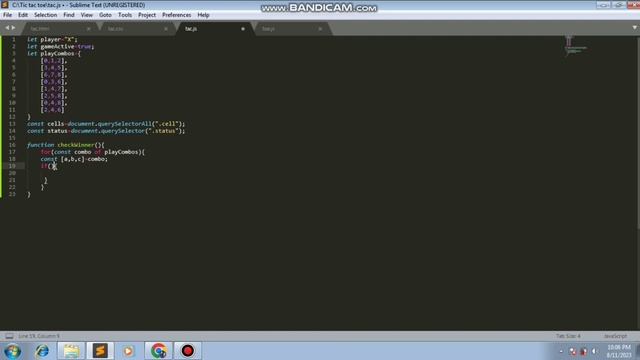The width and height of the screenshot is (640, 360).
Task: Open the Tab Size: 4 selector
Action: (568, 336)
